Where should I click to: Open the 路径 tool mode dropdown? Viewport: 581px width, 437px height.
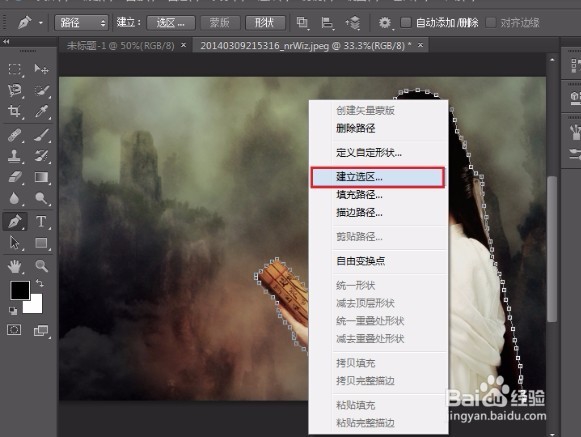point(82,23)
